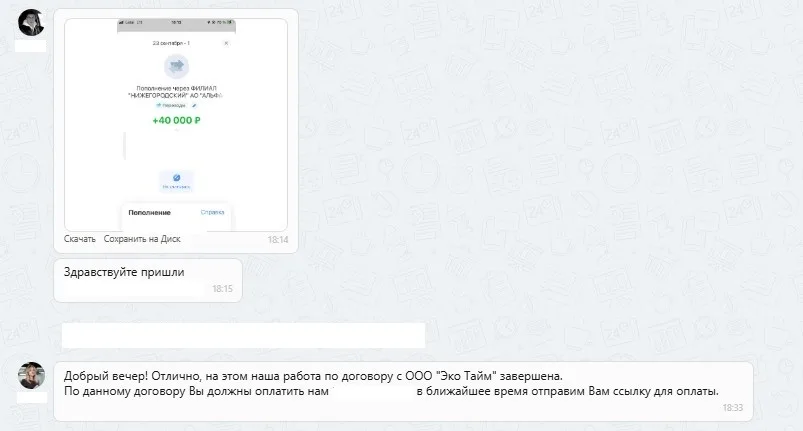
Task: Click the X close icon in the bank screenshot
Action: [x=226, y=43]
